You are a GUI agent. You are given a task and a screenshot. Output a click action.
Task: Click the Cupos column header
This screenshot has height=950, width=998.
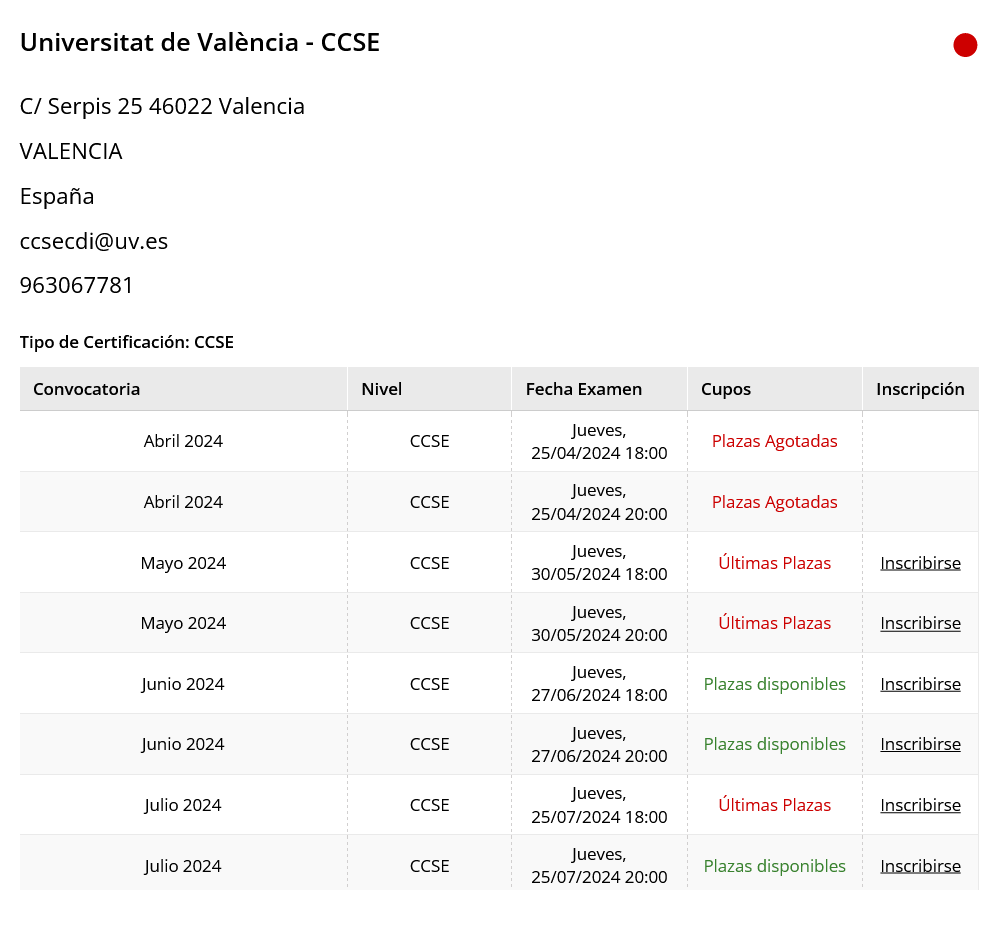775,389
